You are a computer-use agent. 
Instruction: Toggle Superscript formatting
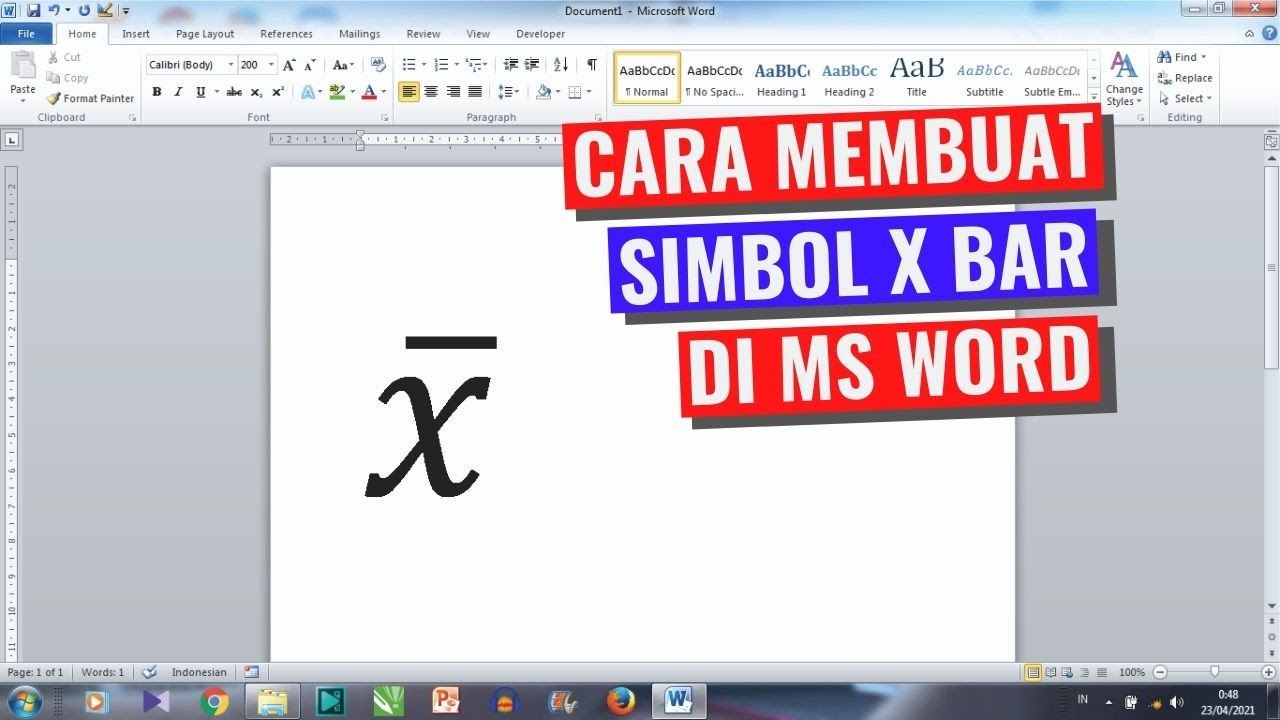(x=278, y=92)
